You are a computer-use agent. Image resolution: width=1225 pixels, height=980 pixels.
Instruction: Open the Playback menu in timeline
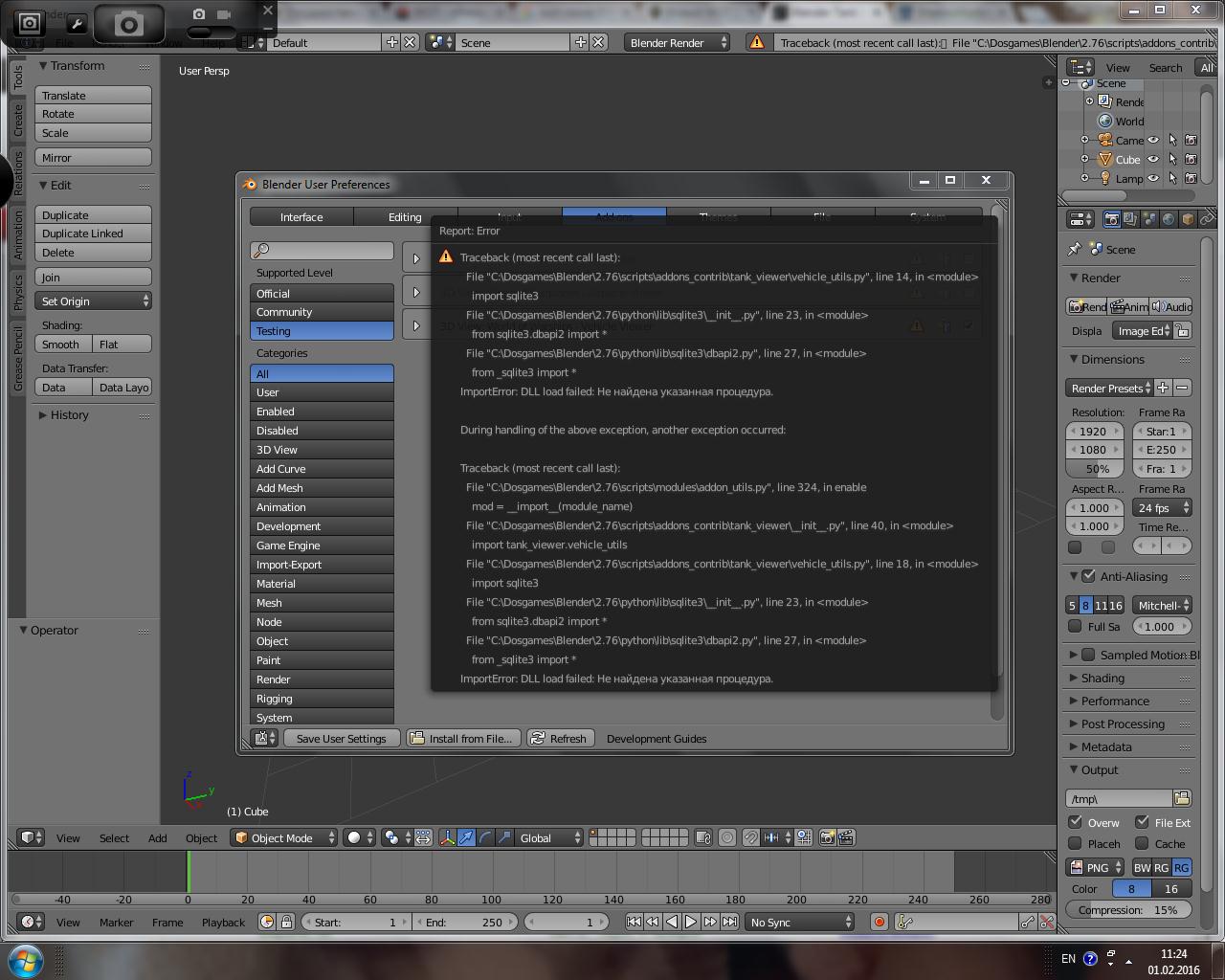click(223, 922)
